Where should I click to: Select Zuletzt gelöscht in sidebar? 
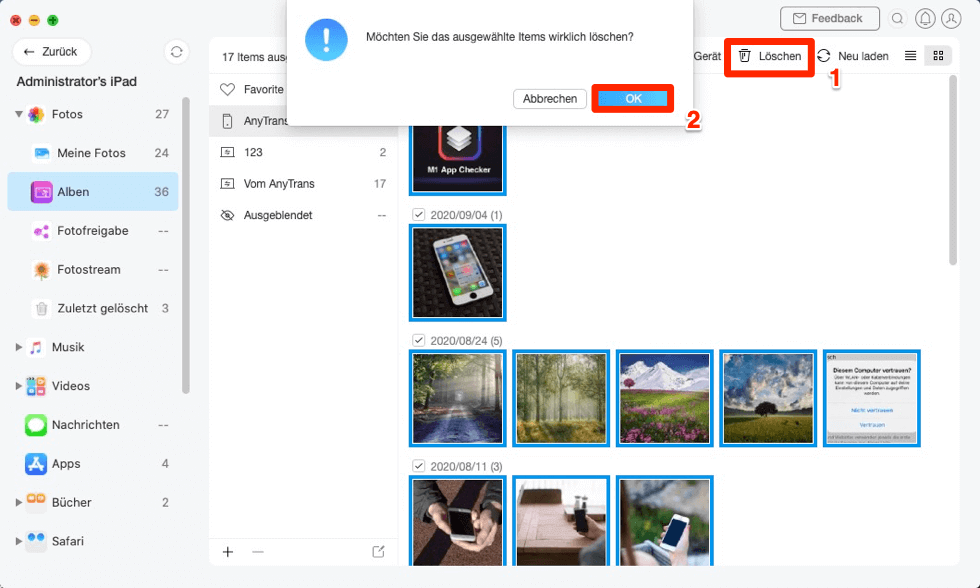tap(102, 308)
